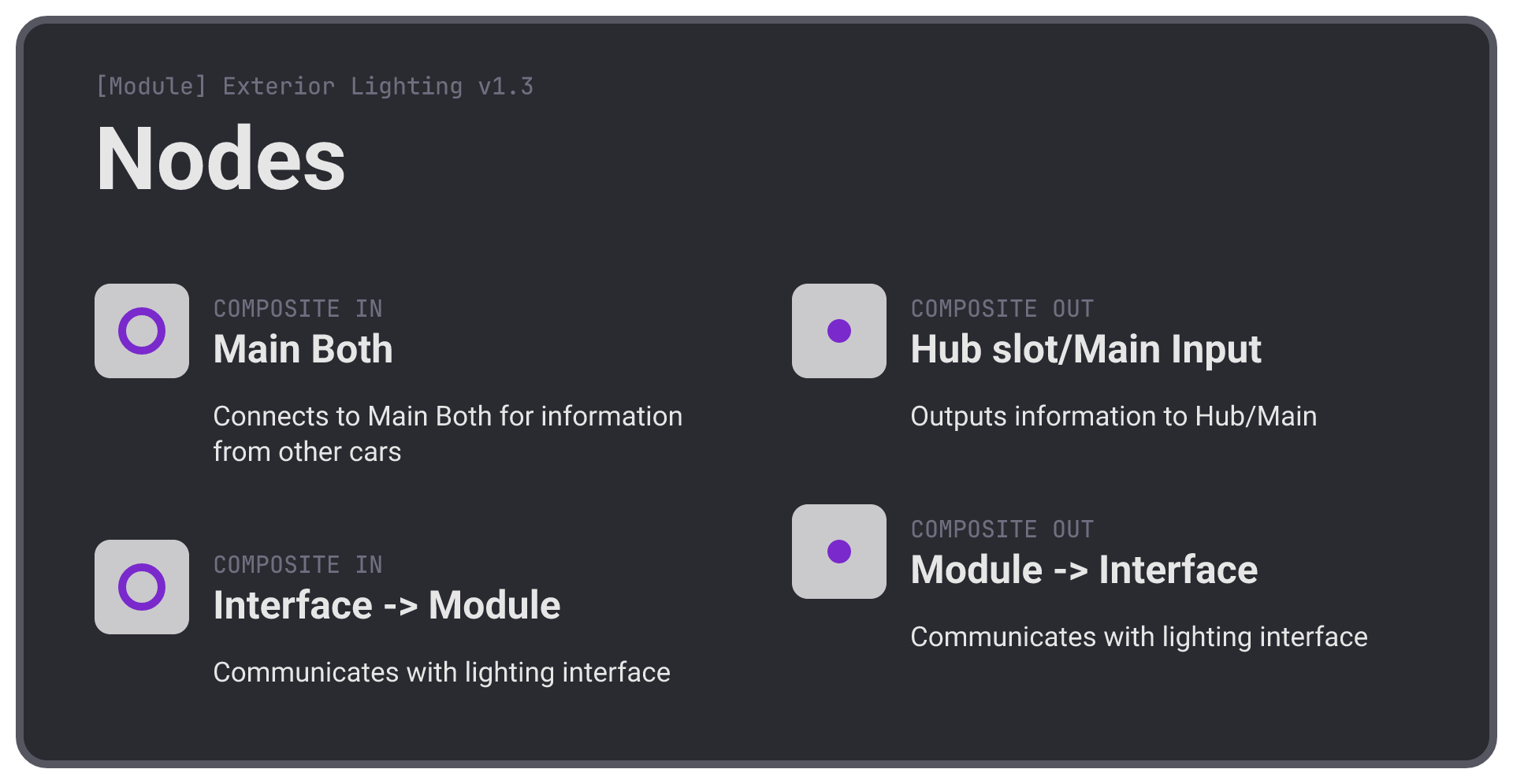
Task: Click the word 'Lighting' in the module subtitle
Action: 407,87
